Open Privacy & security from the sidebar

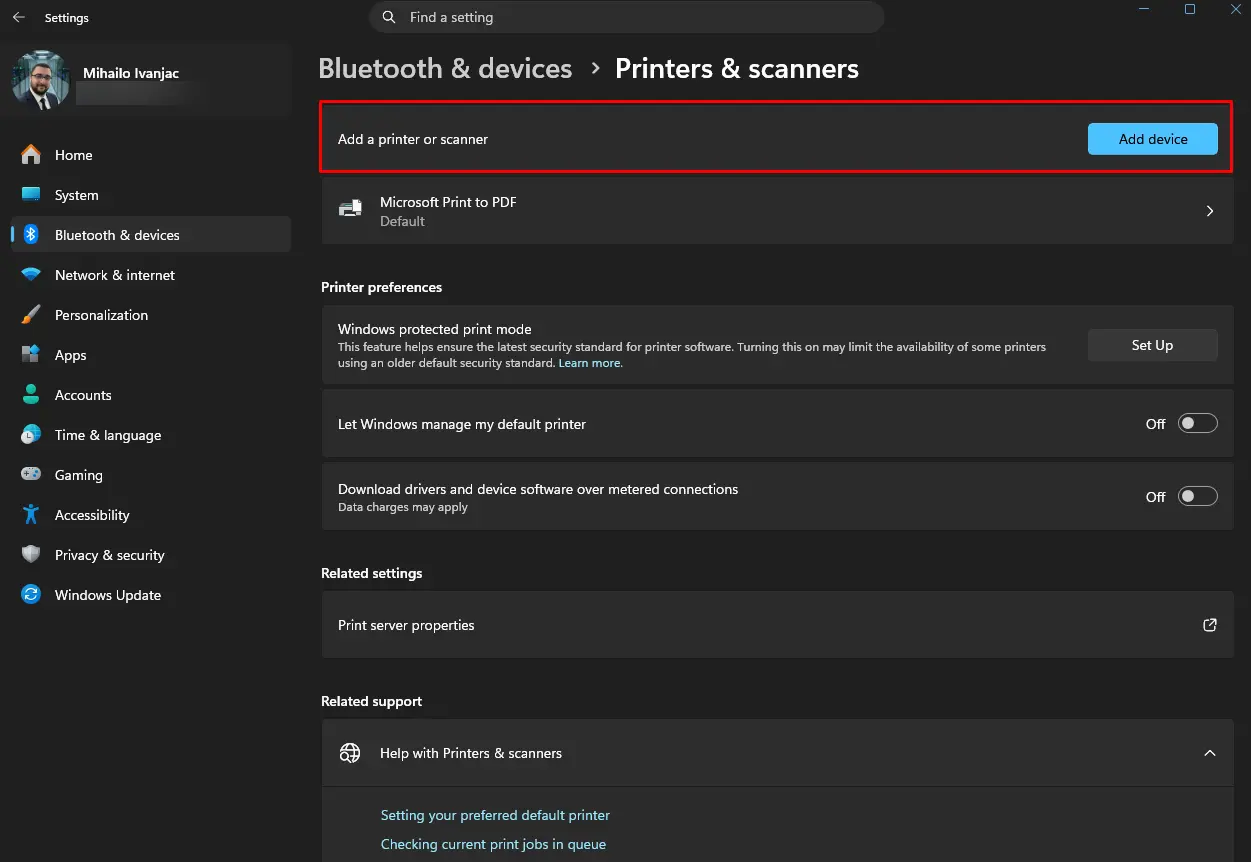click(x=109, y=554)
